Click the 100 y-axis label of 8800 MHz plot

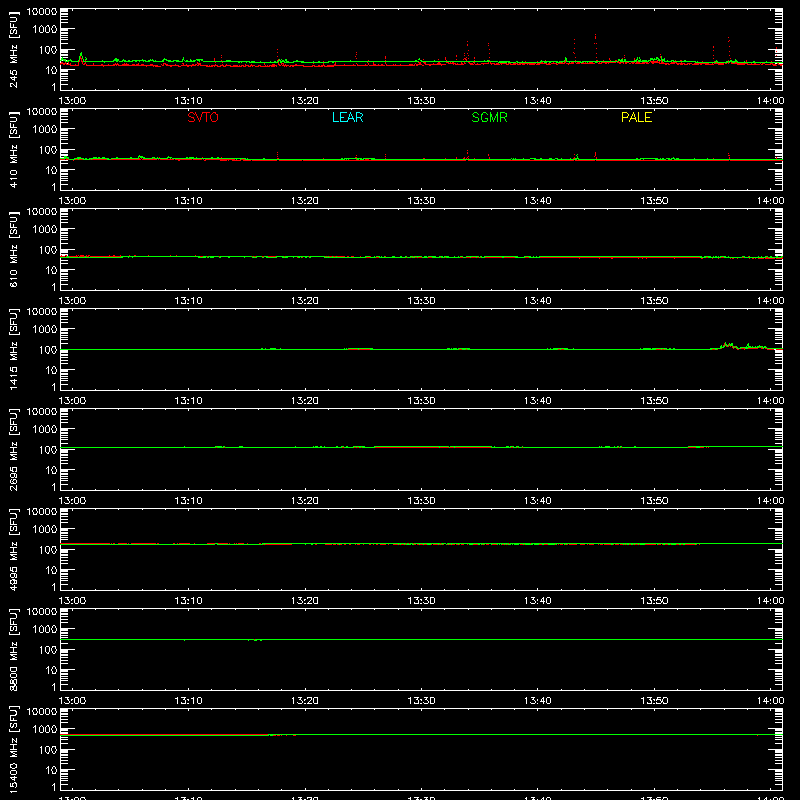(47, 649)
